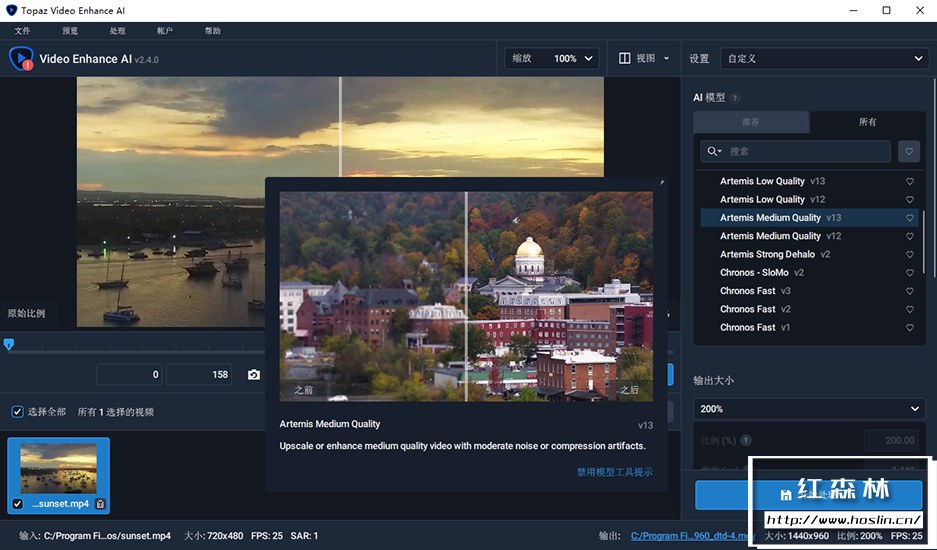The width and height of the screenshot is (937, 550).
Task: Open the output size 200% dropdown
Action: coord(809,409)
